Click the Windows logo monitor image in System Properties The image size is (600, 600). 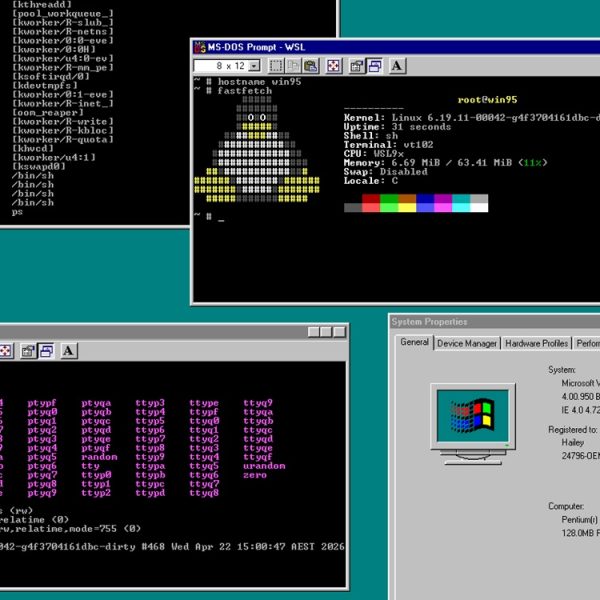pos(473,424)
